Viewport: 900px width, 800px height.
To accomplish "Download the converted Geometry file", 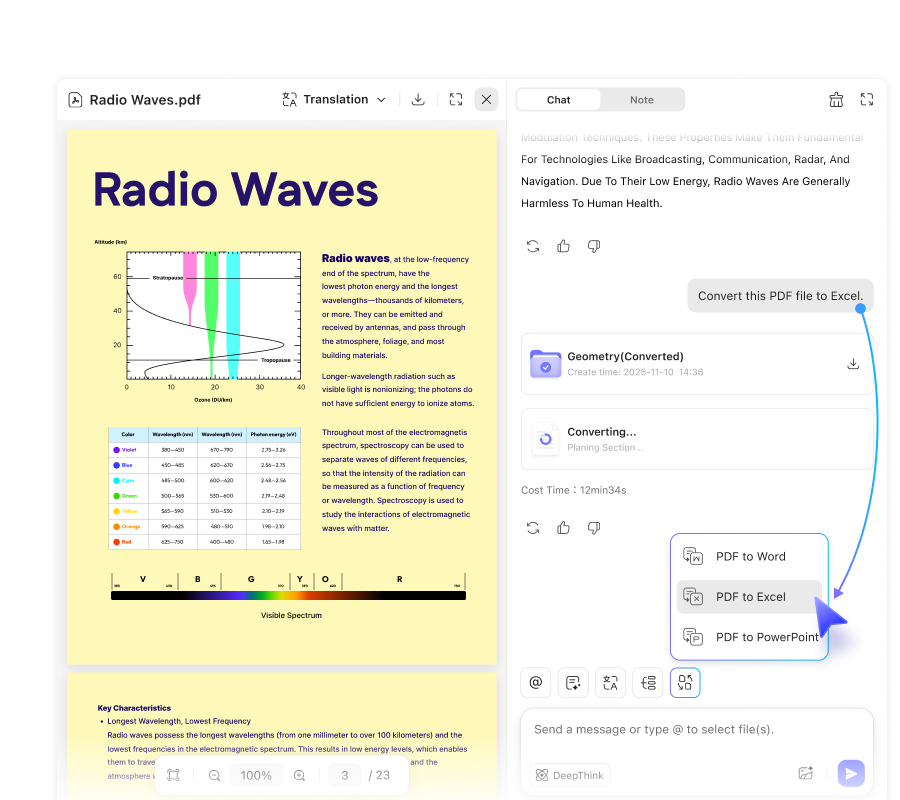I will point(853,364).
